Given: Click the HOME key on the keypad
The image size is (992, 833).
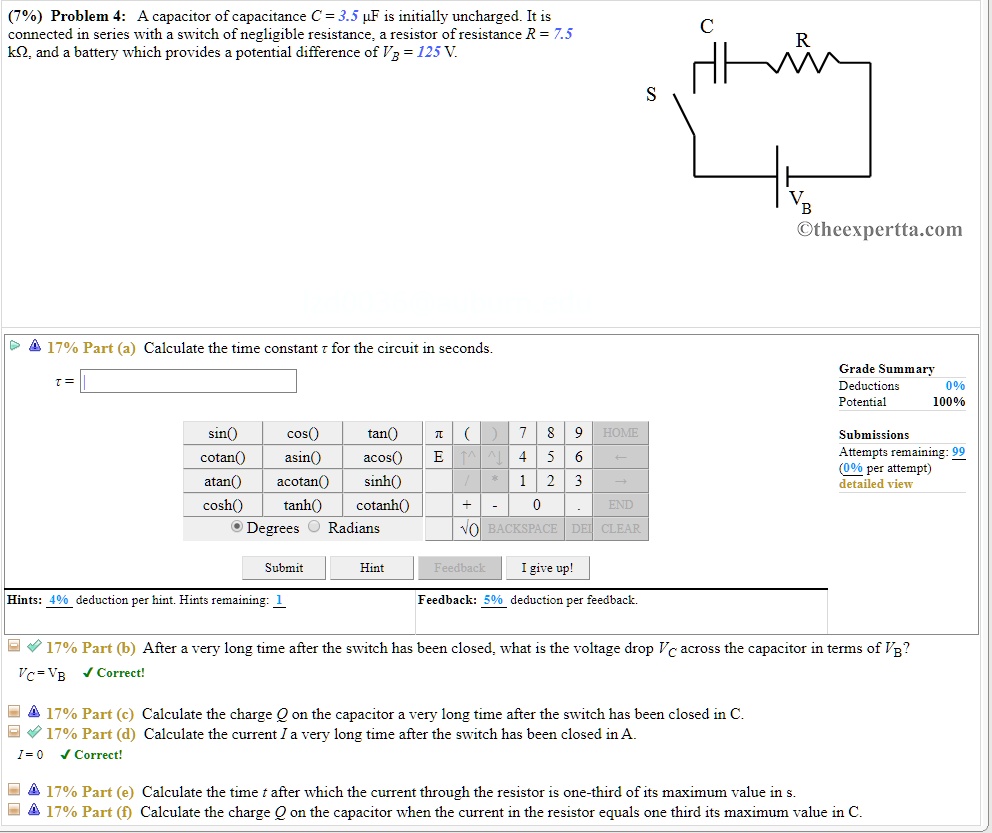Looking at the screenshot, I should coord(620,433).
